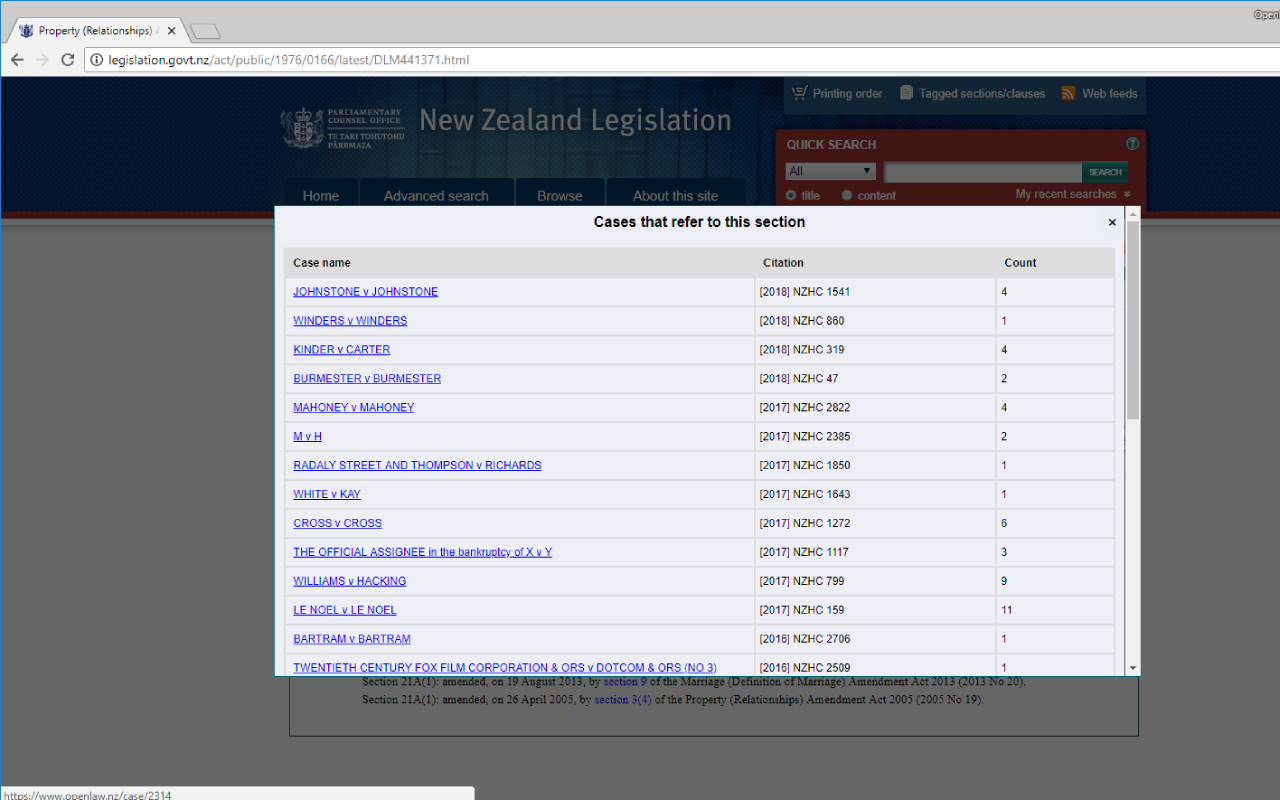Viewport: 1280px width, 800px height.
Task: Open THE OFFICIAL ASSIGNEE bankruptcy case link
Action: point(422,553)
